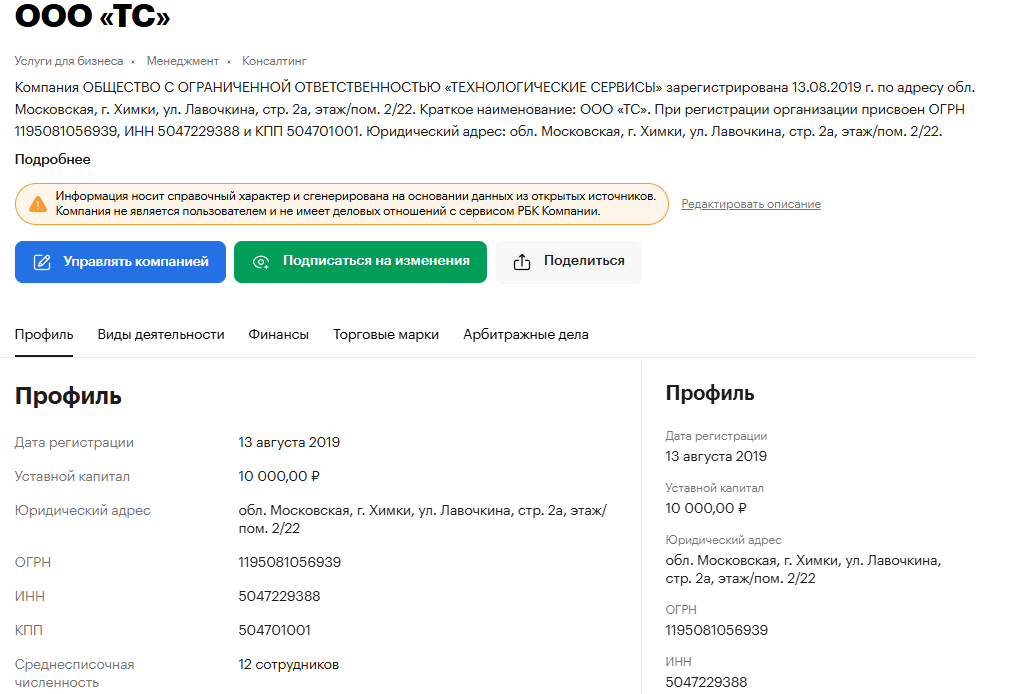
Task: Click the blue «Управлять компанией» button
Action: 120,261
